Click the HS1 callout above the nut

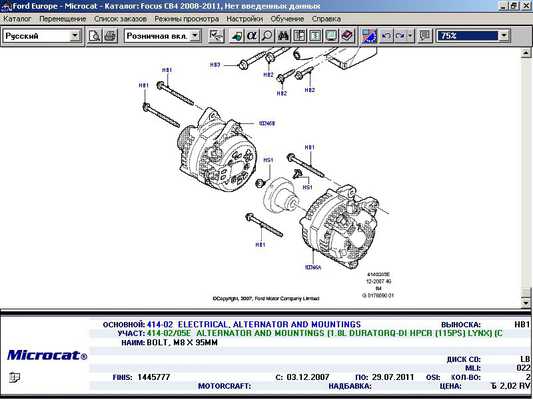268,160
